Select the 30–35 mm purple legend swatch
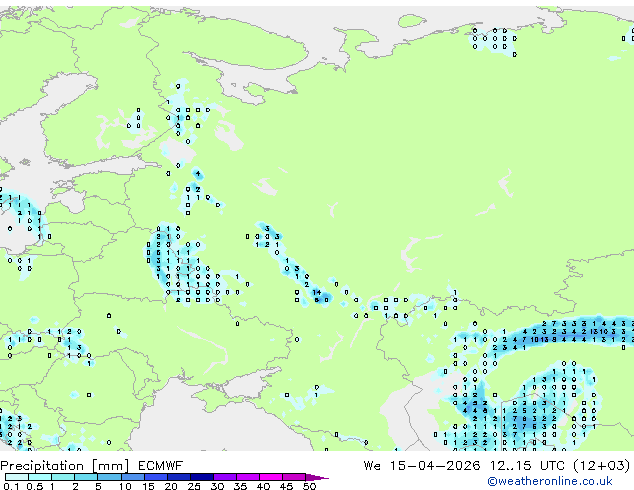Viewport: 634px width, 490px height. point(225,477)
